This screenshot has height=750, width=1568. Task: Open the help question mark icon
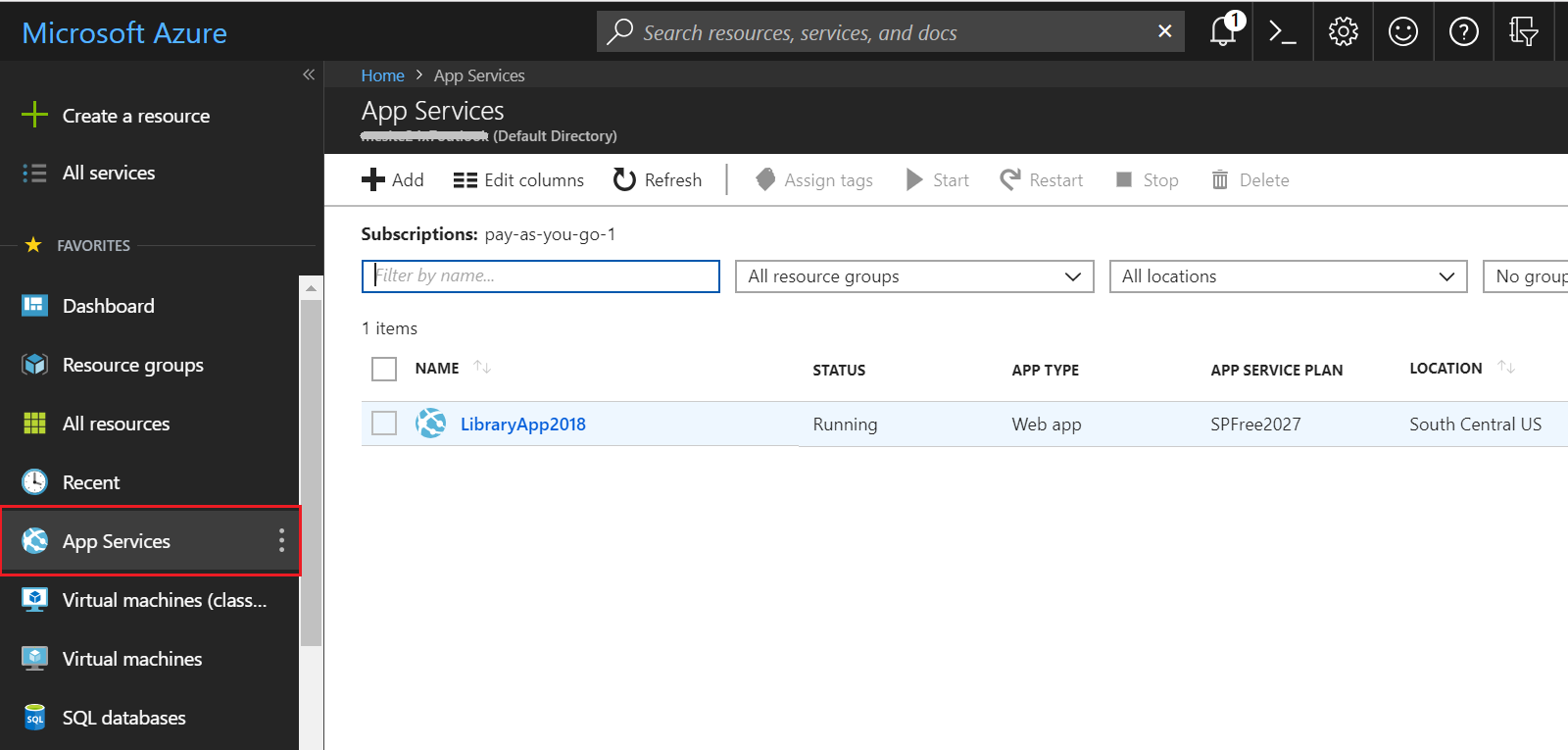[1463, 32]
